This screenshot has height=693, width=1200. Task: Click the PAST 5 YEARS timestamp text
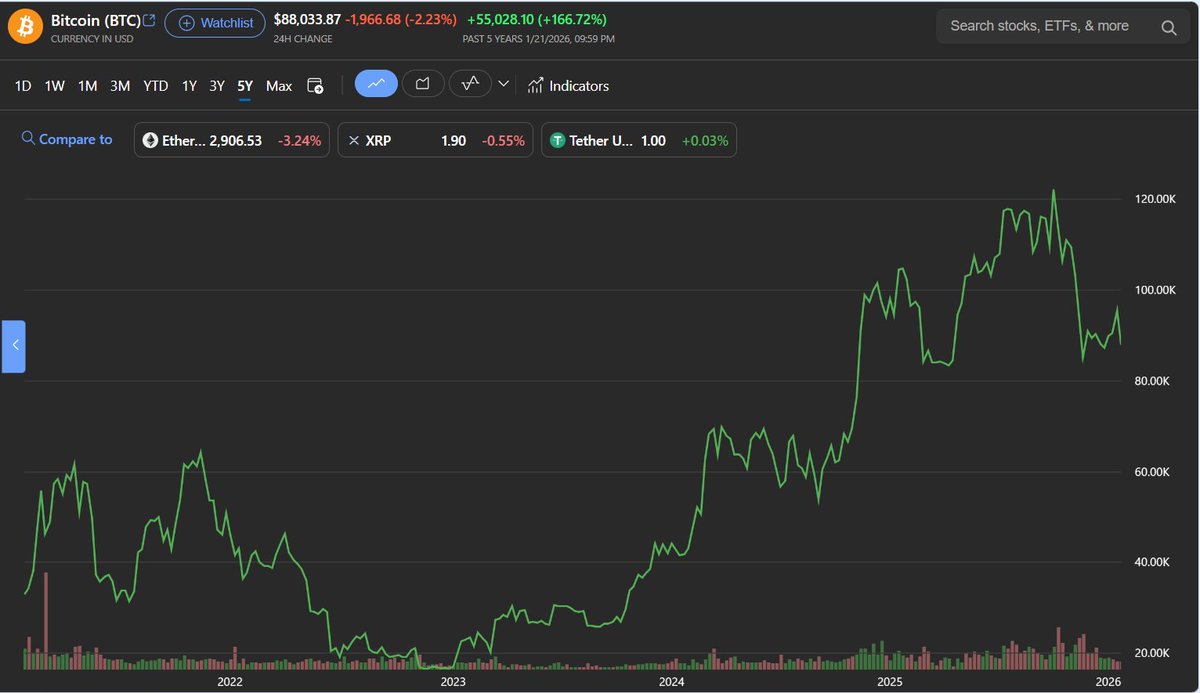pos(538,39)
